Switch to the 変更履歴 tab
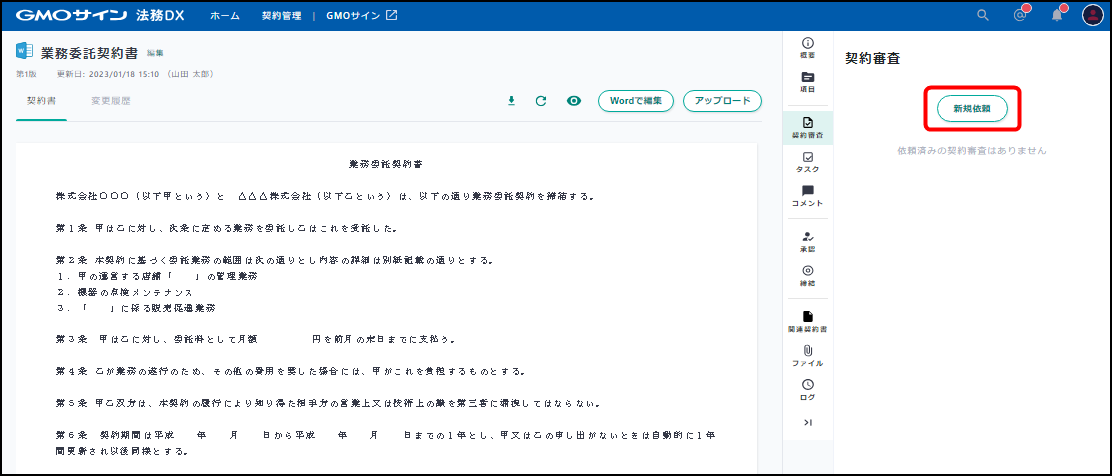Screen dimensions: 1112x476 point(110,101)
